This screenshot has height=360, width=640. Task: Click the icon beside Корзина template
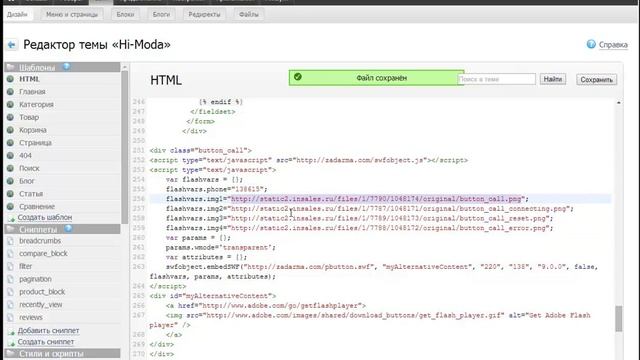click(x=10, y=130)
